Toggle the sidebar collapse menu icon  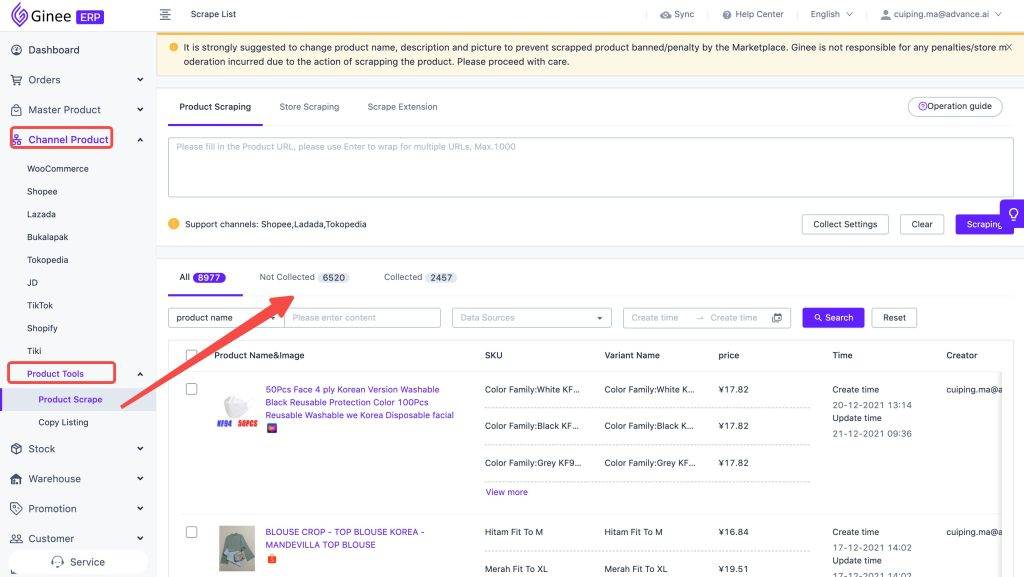[165, 14]
